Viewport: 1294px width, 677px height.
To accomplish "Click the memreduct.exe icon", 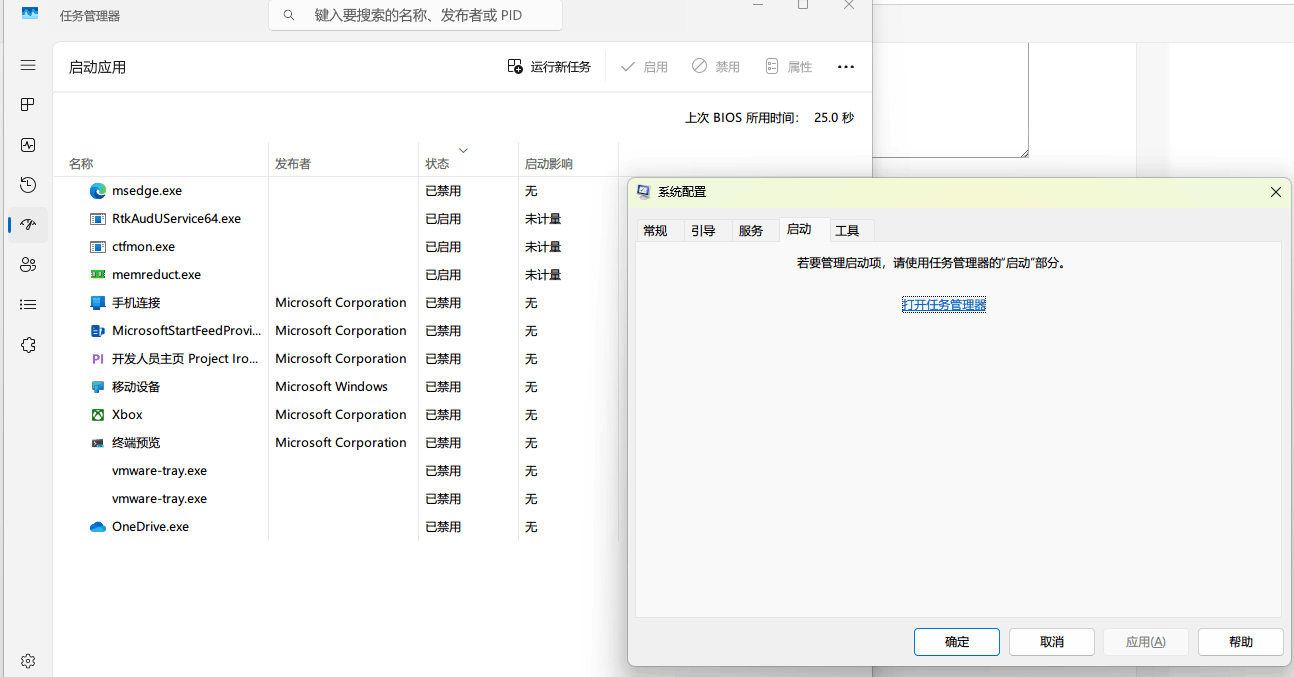I will click(x=98, y=275).
